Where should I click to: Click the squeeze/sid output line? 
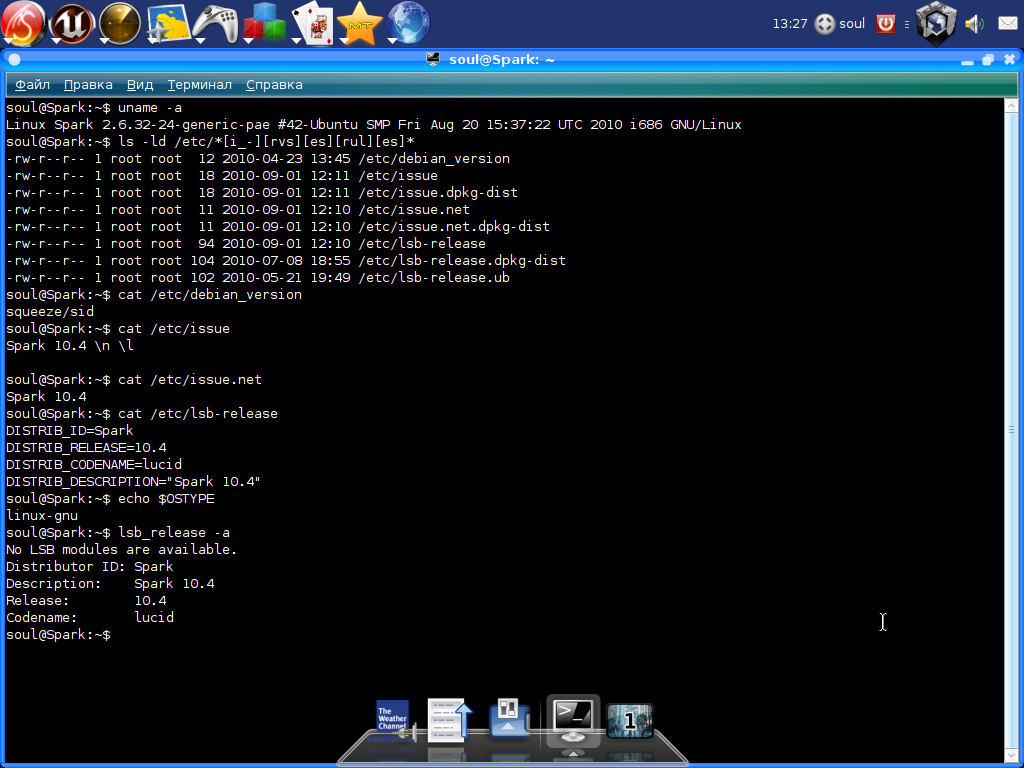point(50,312)
